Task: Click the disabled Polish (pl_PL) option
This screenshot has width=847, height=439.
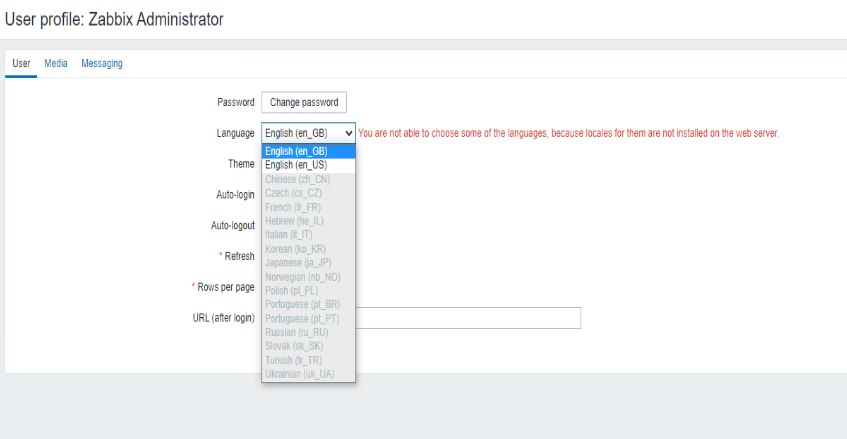Action: tap(308, 291)
